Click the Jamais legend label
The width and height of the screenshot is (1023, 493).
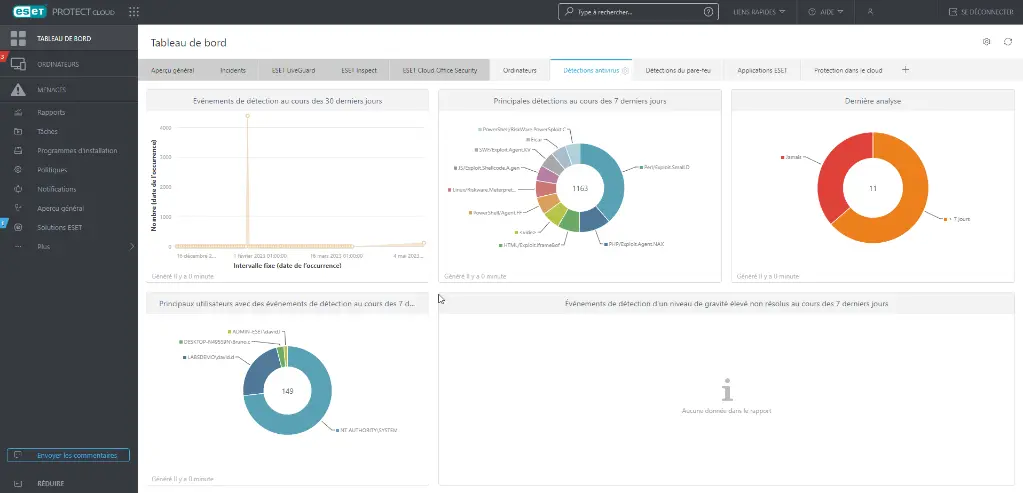pyautogui.click(x=790, y=157)
